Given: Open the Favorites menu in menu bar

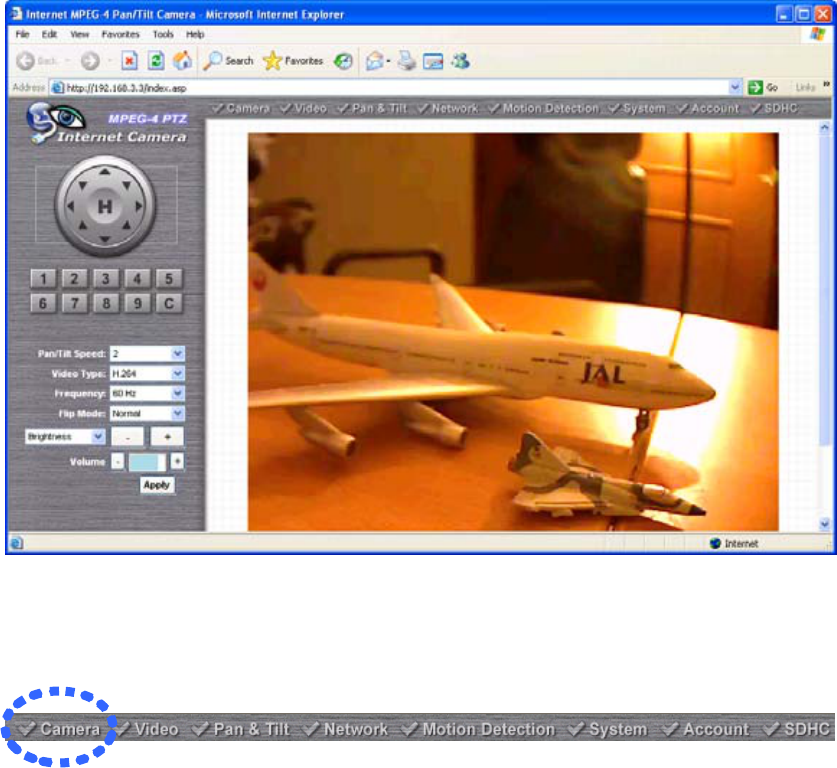Looking at the screenshot, I should pyautogui.click(x=121, y=34).
